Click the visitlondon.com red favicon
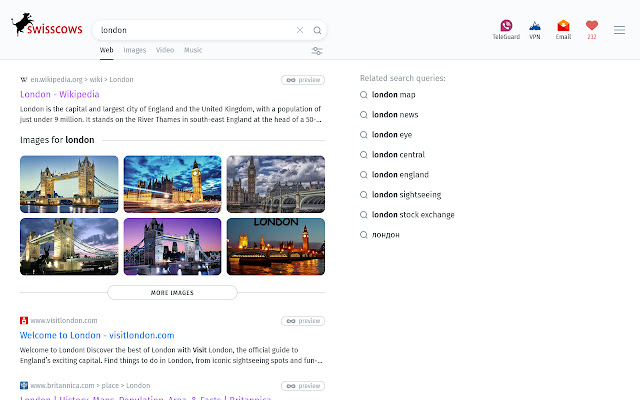The width and height of the screenshot is (640, 400). tap(24, 320)
